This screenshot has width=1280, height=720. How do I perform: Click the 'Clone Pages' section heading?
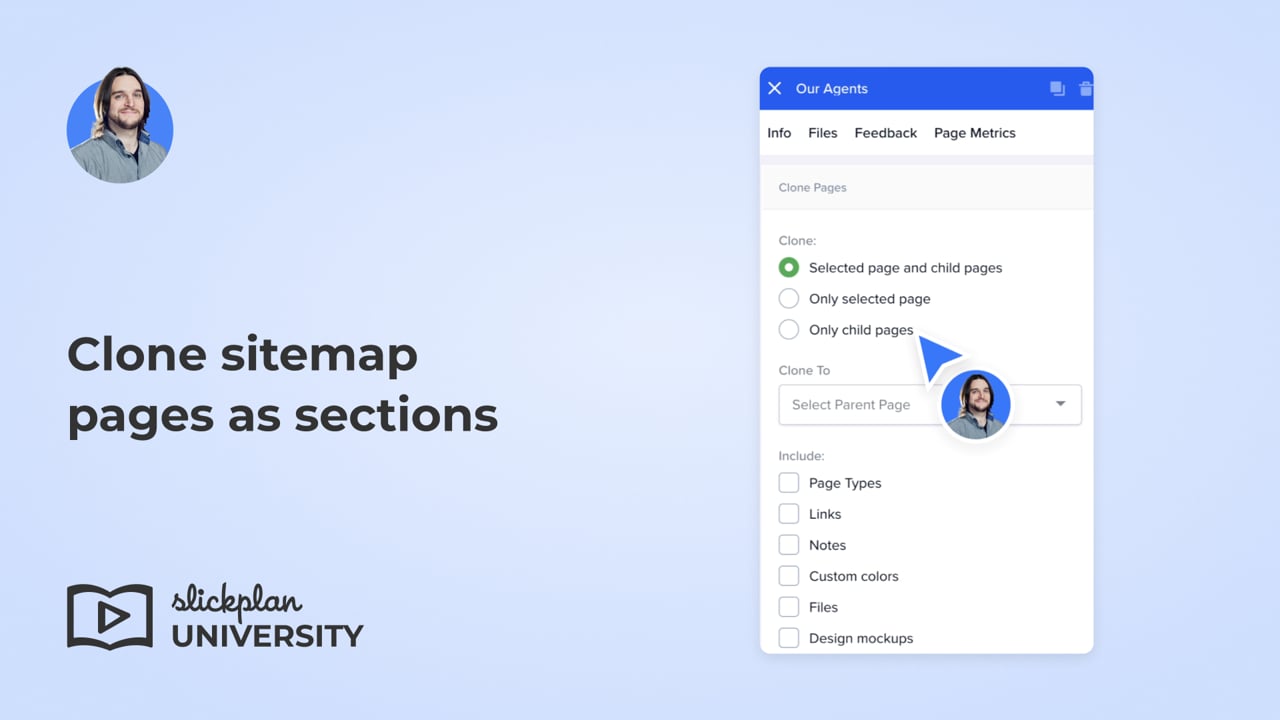pos(813,188)
